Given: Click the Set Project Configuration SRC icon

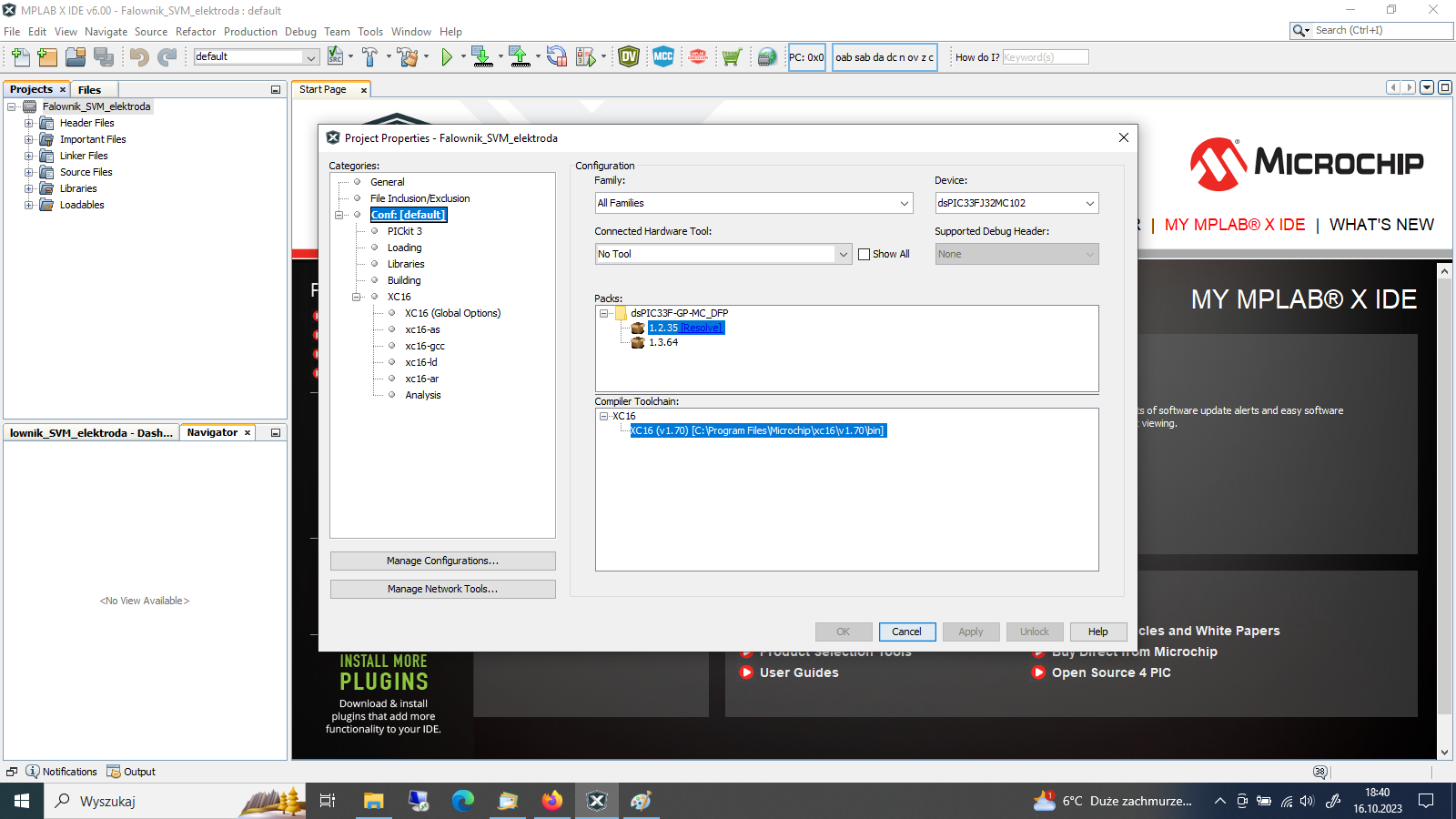Looking at the screenshot, I should point(336,56).
